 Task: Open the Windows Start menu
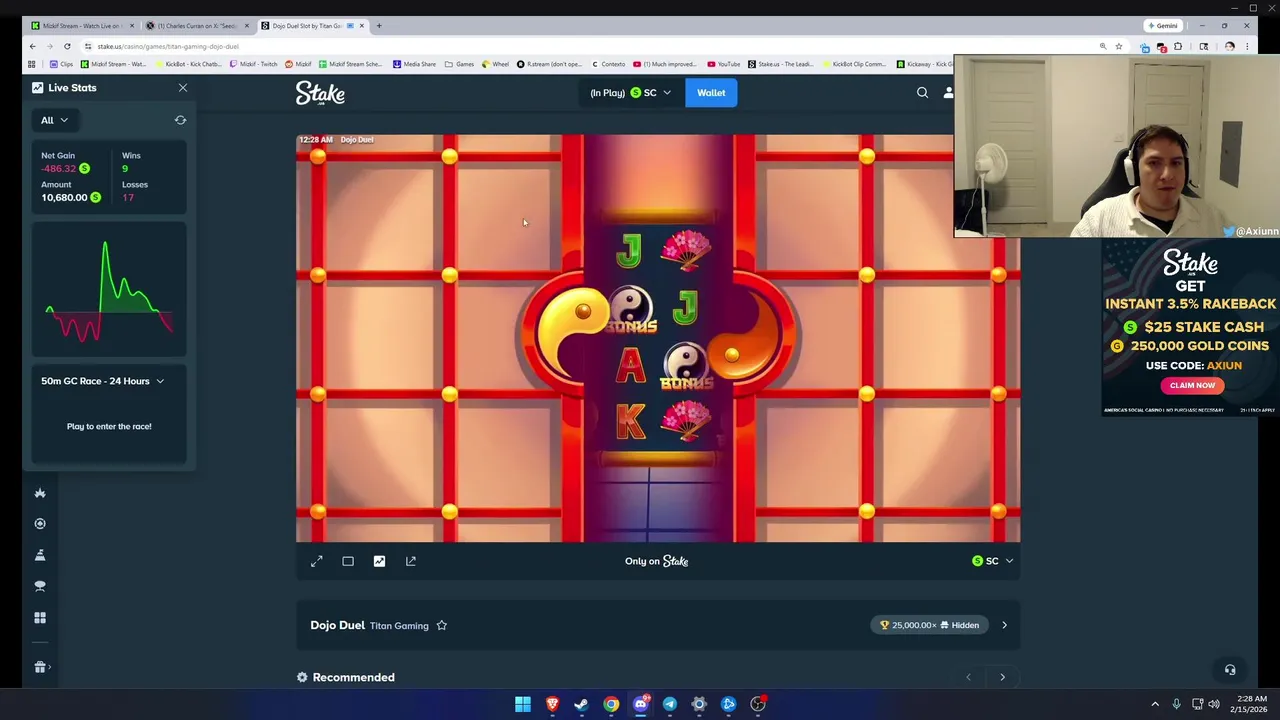(523, 704)
